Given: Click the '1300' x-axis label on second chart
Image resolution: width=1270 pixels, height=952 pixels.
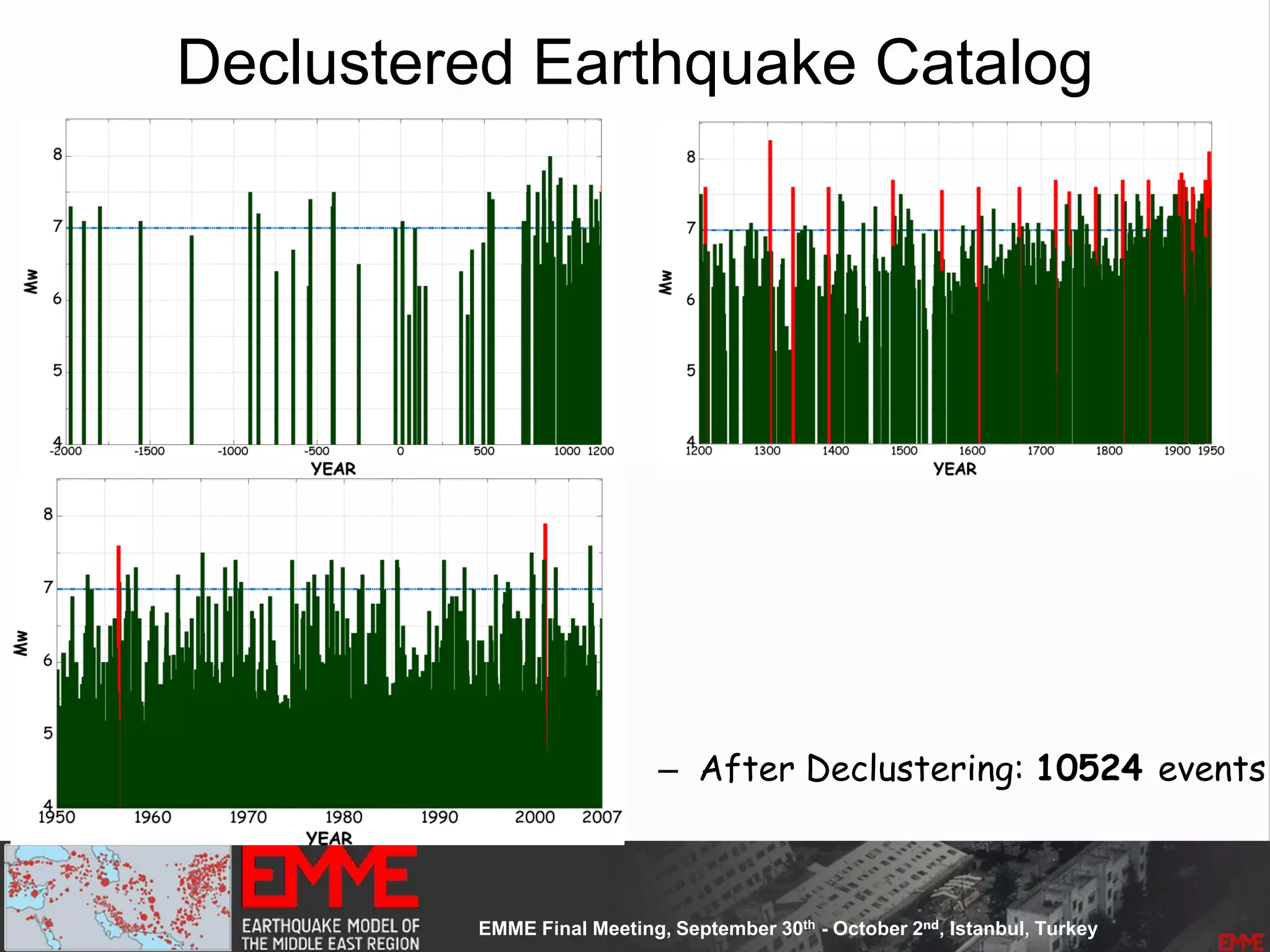Looking at the screenshot, I should coord(767,451).
